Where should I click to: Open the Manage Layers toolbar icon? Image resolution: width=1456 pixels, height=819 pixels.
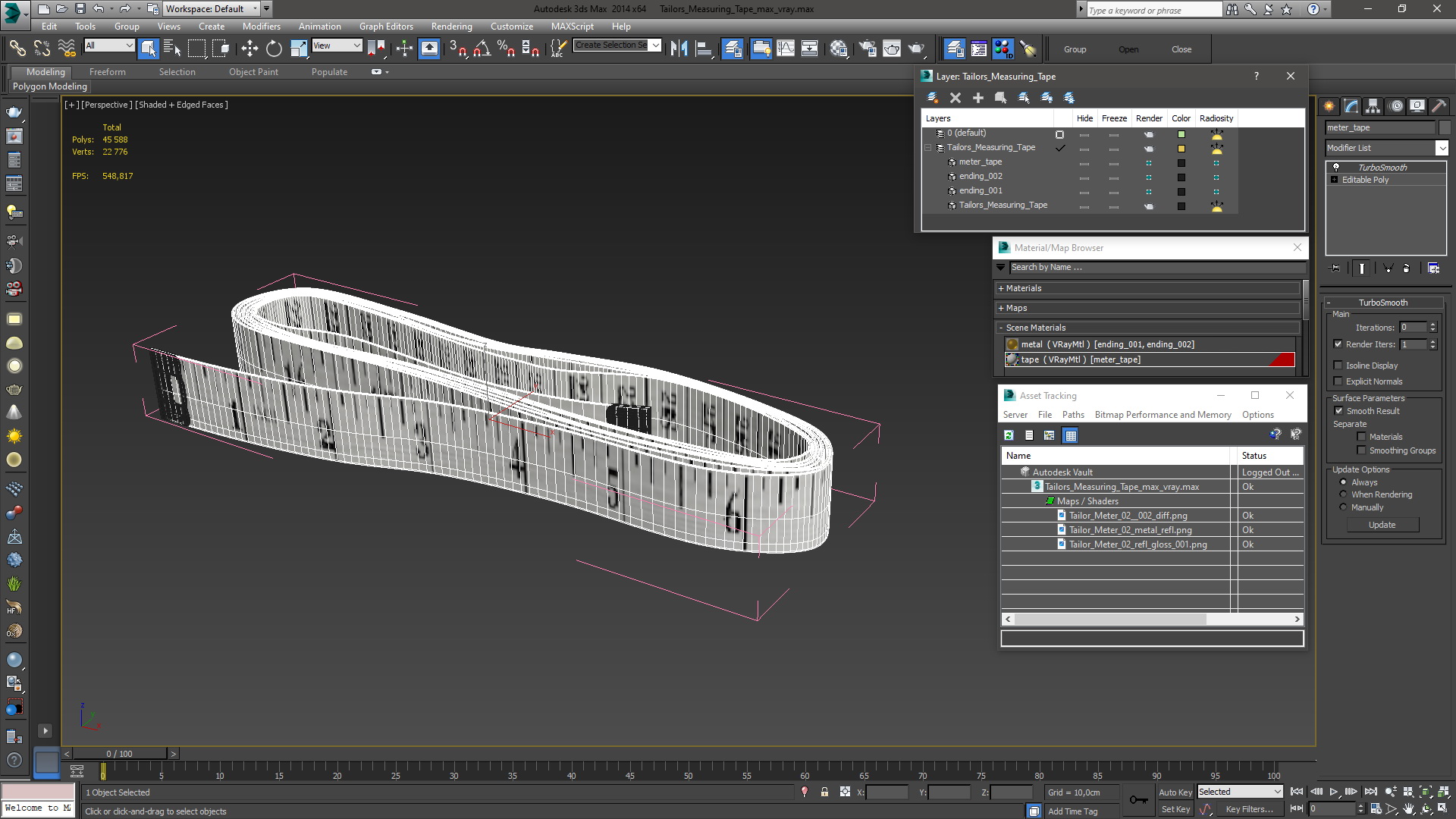[x=733, y=49]
